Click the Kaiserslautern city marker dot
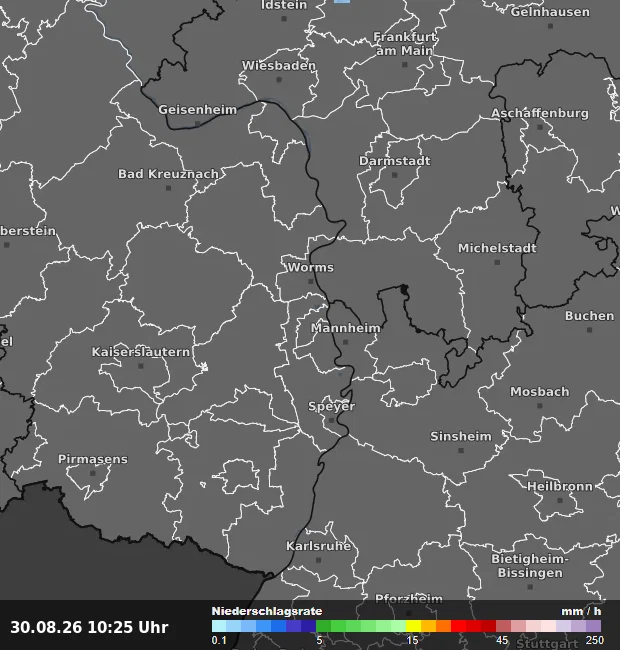The image size is (620, 650). tap(141, 366)
